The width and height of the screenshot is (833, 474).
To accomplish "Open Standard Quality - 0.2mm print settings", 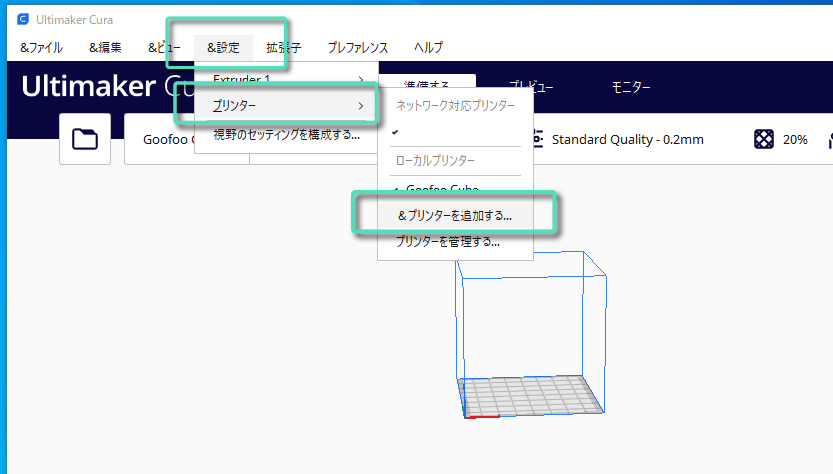I will (x=627, y=140).
